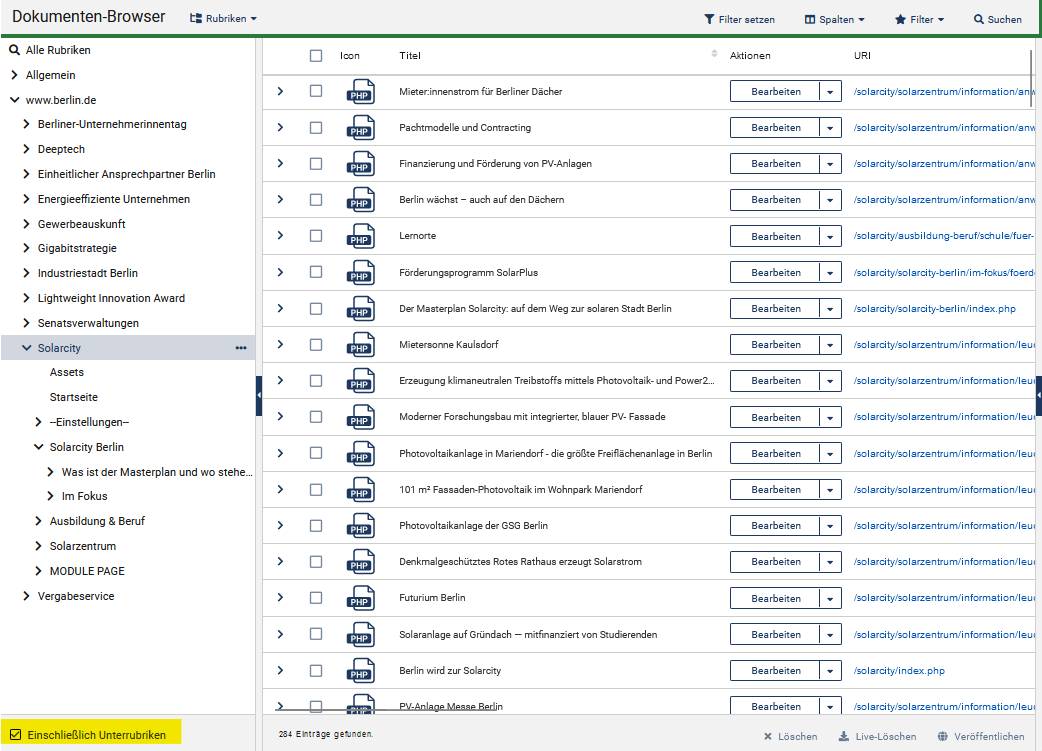Select the checkbox for Pachtmodelle und Contracting
Image resolution: width=1042 pixels, height=751 pixels.
316,127
